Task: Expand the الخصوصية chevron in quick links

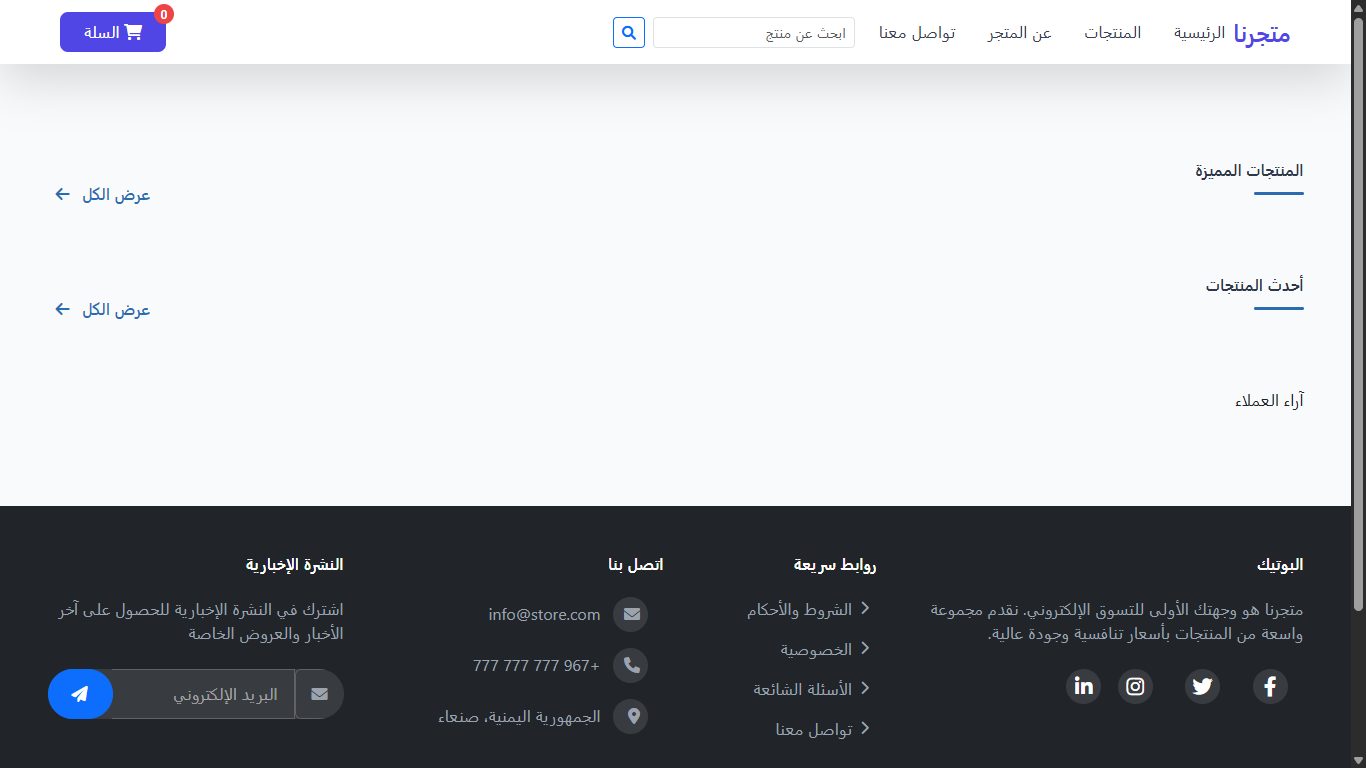Action: (866, 648)
